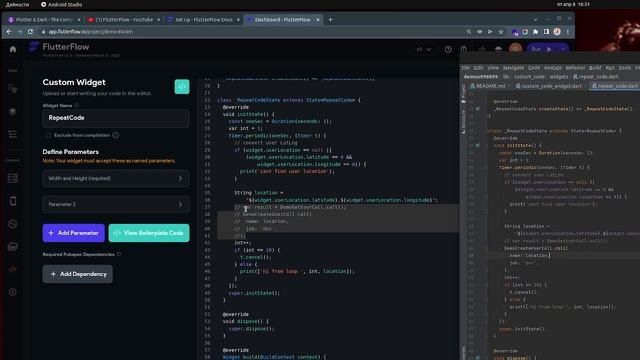The height and width of the screenshot is (360, 640).
Task: Open the Chrome profile avatar
Action: pyautogui.click(x=557, y=31)
